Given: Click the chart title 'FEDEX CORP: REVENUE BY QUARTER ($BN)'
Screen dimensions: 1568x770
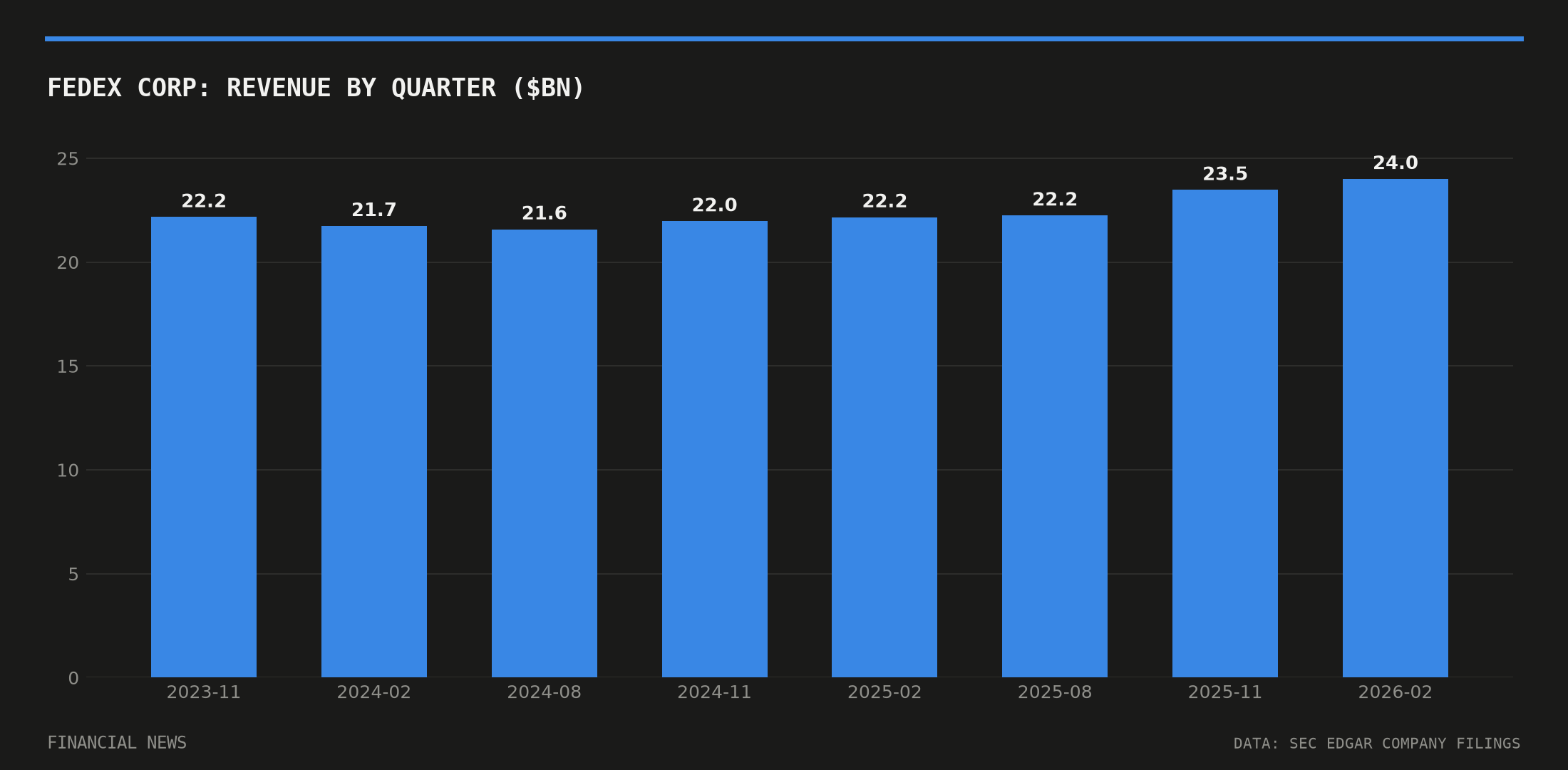Looking at the screenshot, I should [x=316, y=88].
